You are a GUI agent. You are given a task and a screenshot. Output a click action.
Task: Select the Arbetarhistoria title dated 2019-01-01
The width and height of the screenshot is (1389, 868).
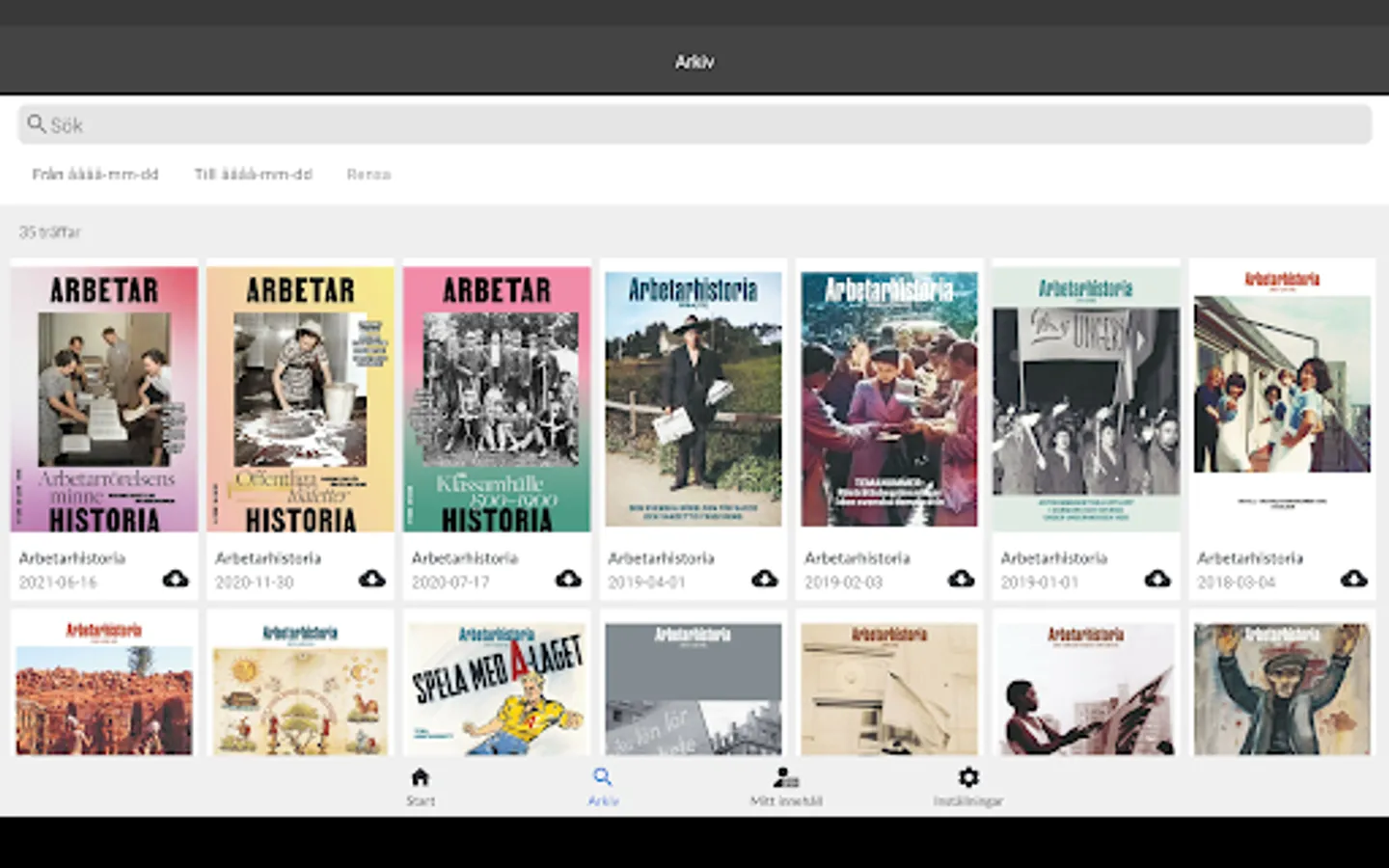click(1053, 558)
